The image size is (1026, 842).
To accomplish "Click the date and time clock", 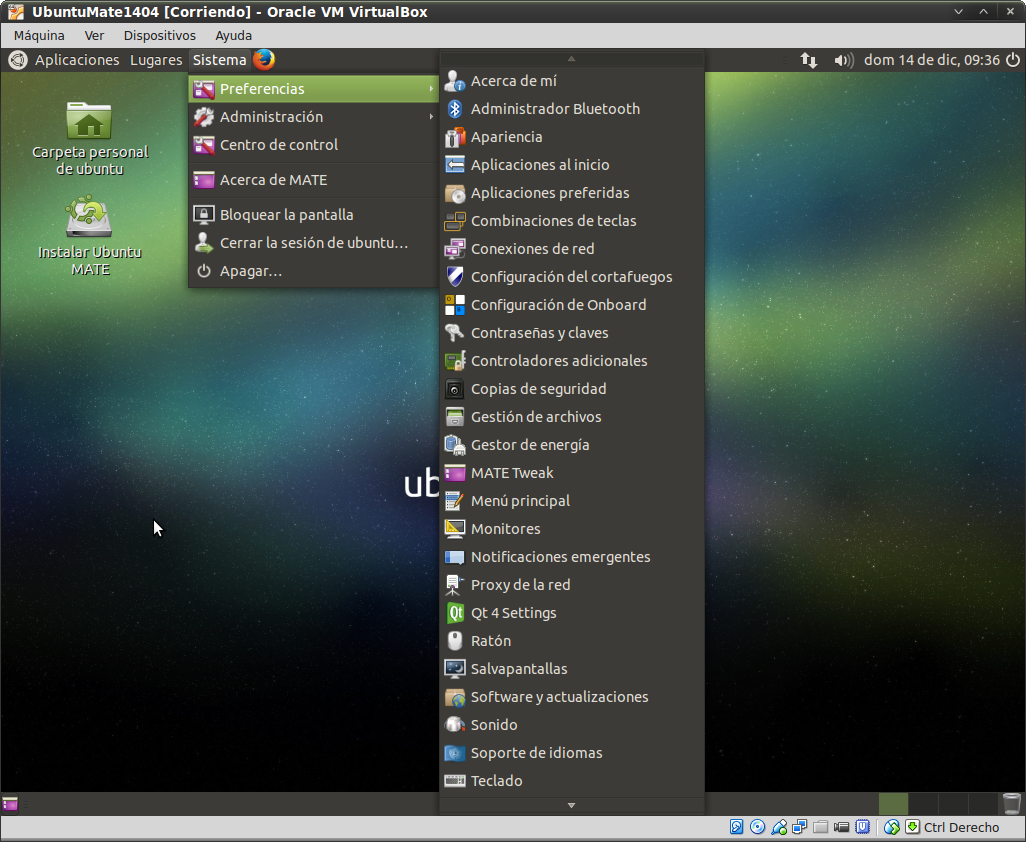I will coord(931,60).
